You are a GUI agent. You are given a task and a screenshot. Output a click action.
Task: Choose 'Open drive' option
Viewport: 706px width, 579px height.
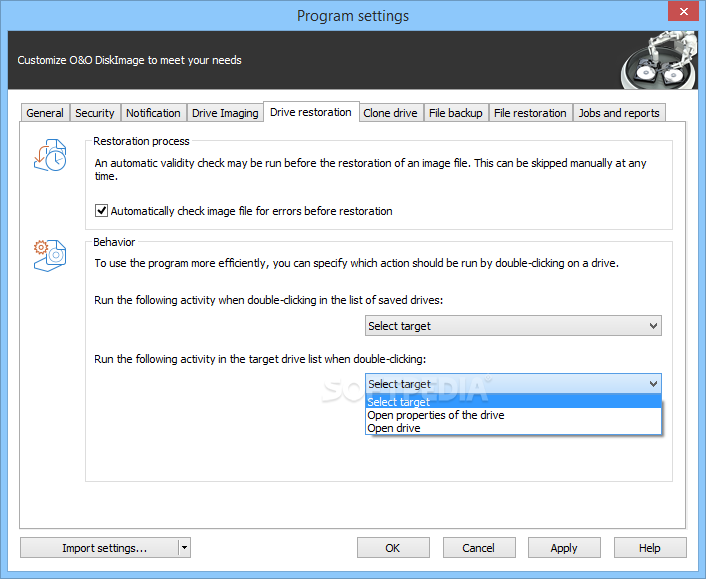point(513,428)
